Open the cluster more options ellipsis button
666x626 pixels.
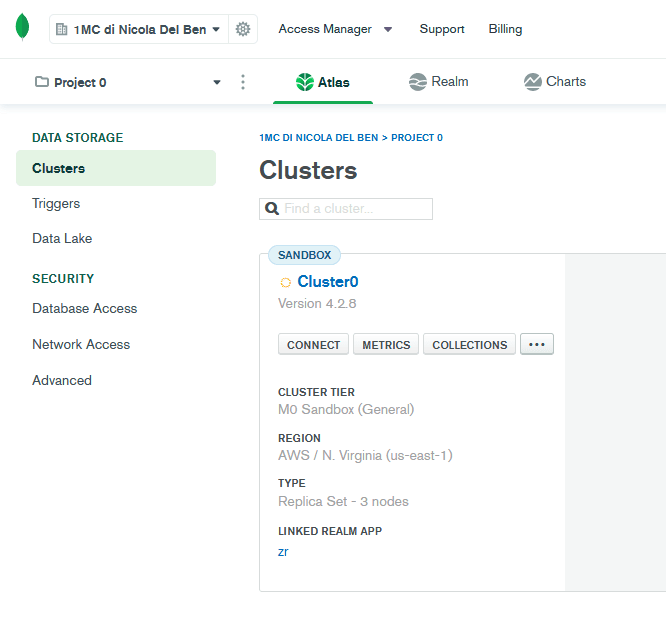537,344
